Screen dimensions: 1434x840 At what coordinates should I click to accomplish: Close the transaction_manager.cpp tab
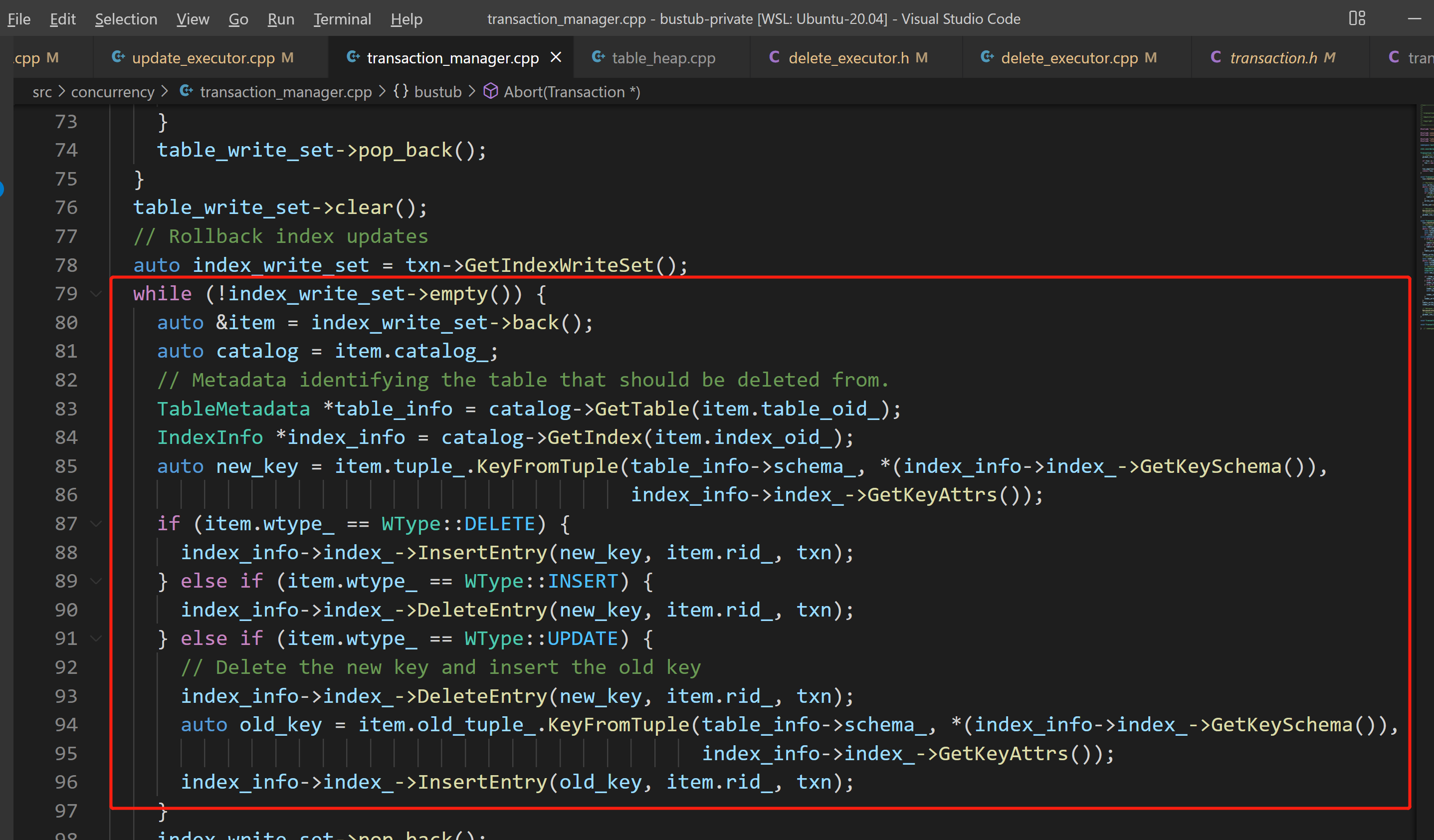[x=556, y=57]
